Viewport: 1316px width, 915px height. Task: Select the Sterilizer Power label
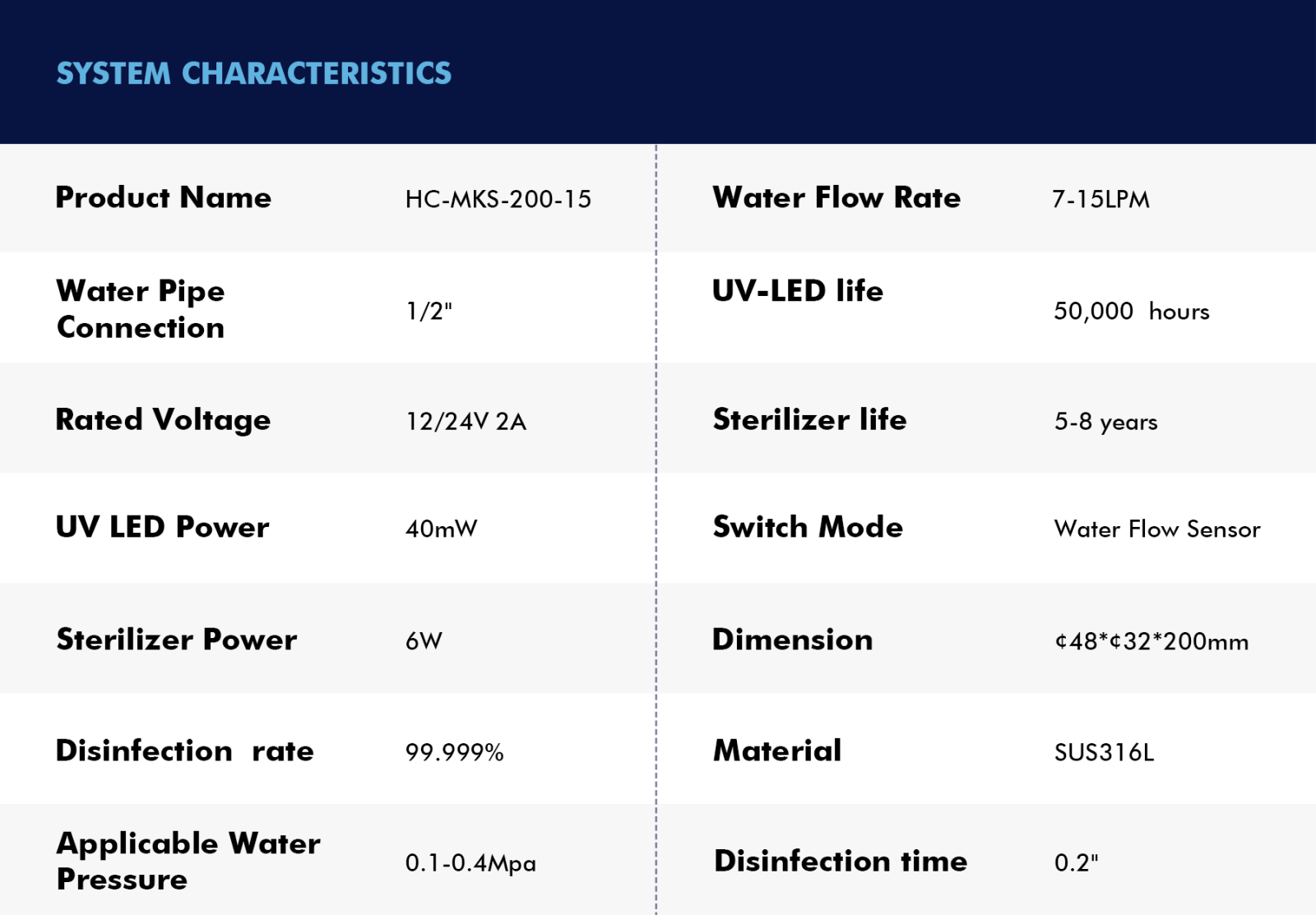pyautogui.click(x=176, y=640)
